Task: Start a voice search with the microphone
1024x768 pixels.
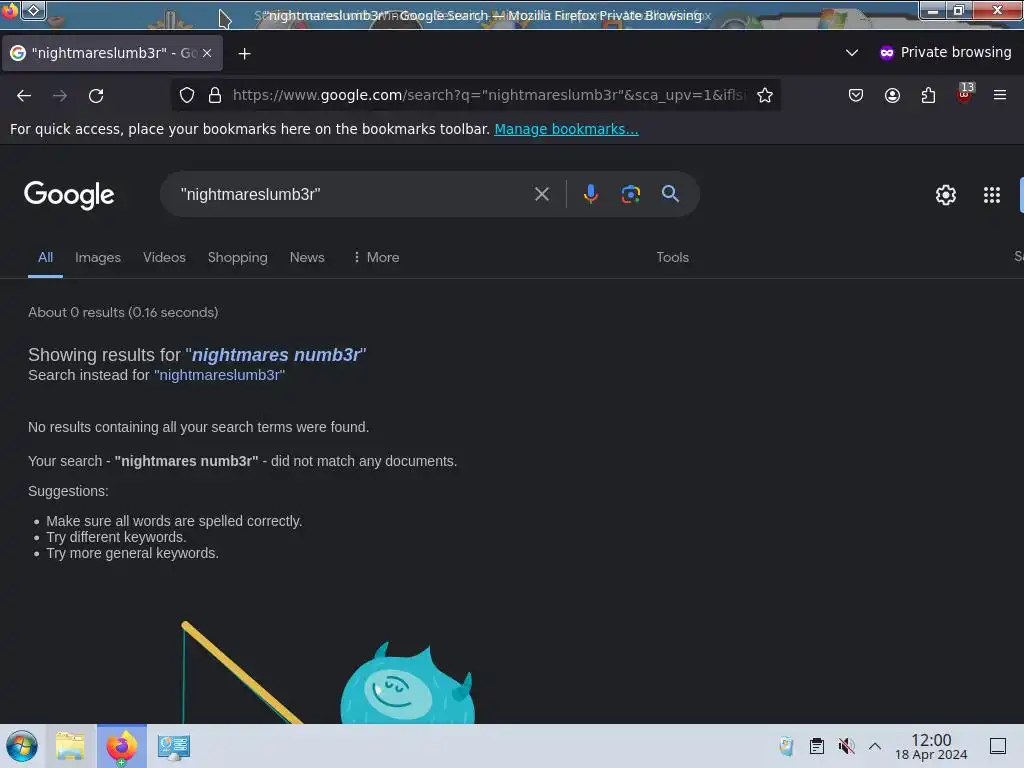Action: 590,194
